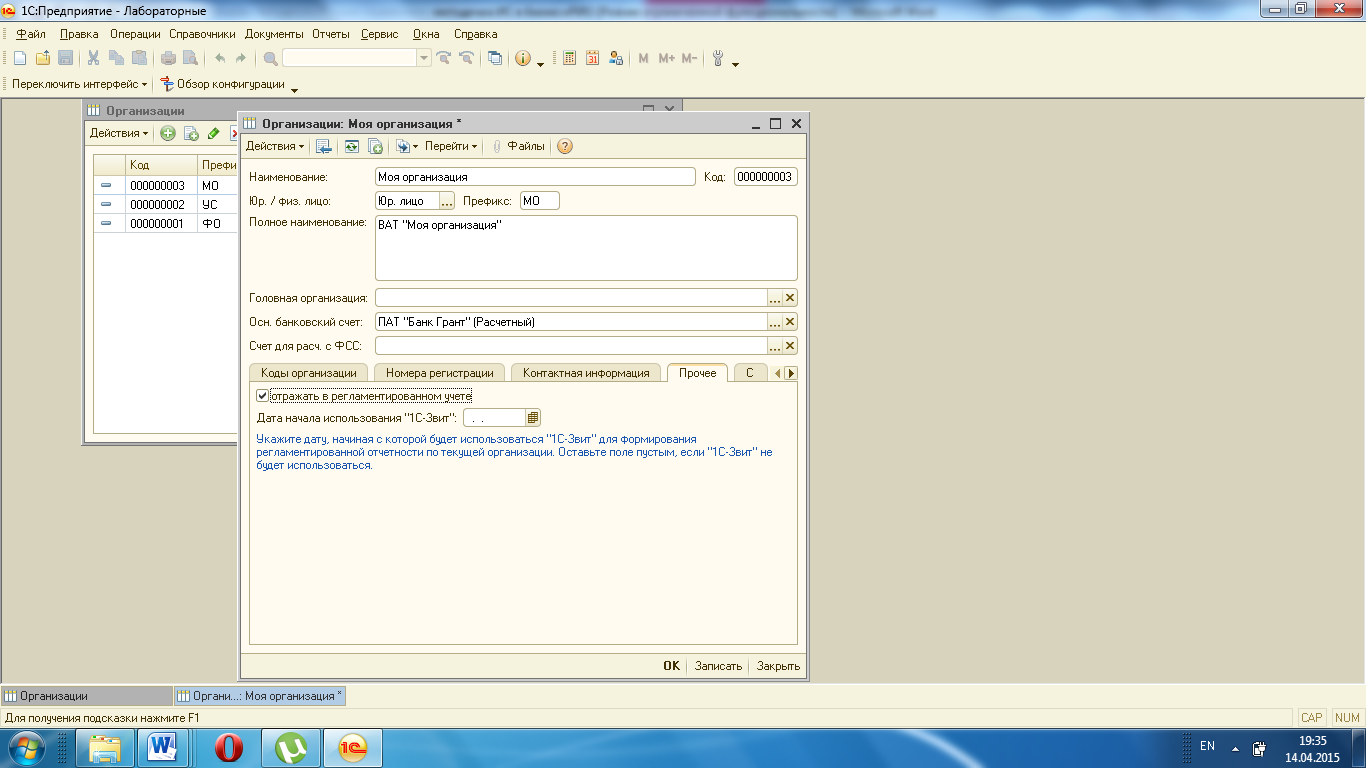This screenshot has width=1366, height=768.
Task: Click the Save diskette icon
Action: [x=65, y=58]
